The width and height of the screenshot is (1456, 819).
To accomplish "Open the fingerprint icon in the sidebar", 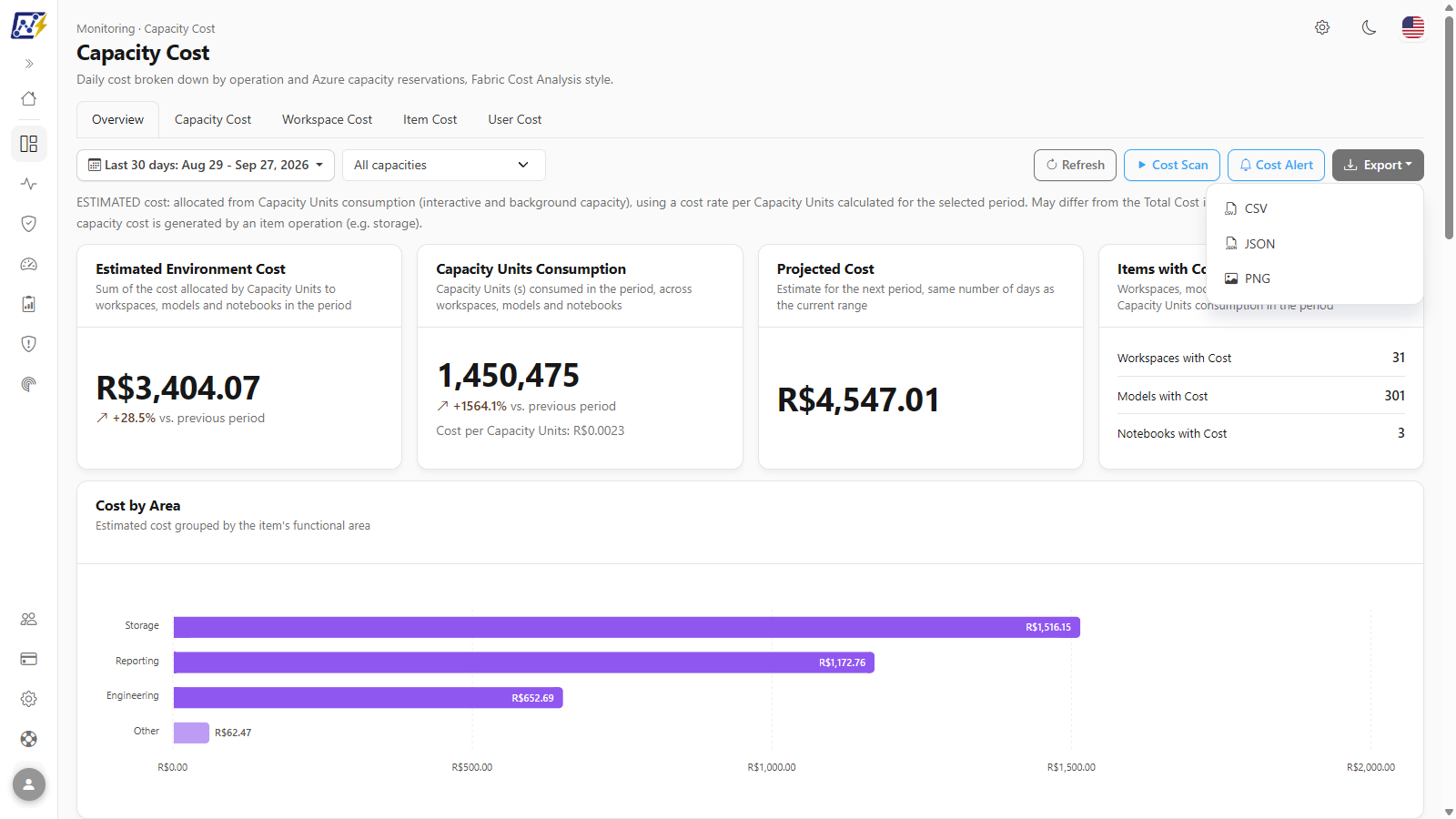I will [x=29, y=384].
